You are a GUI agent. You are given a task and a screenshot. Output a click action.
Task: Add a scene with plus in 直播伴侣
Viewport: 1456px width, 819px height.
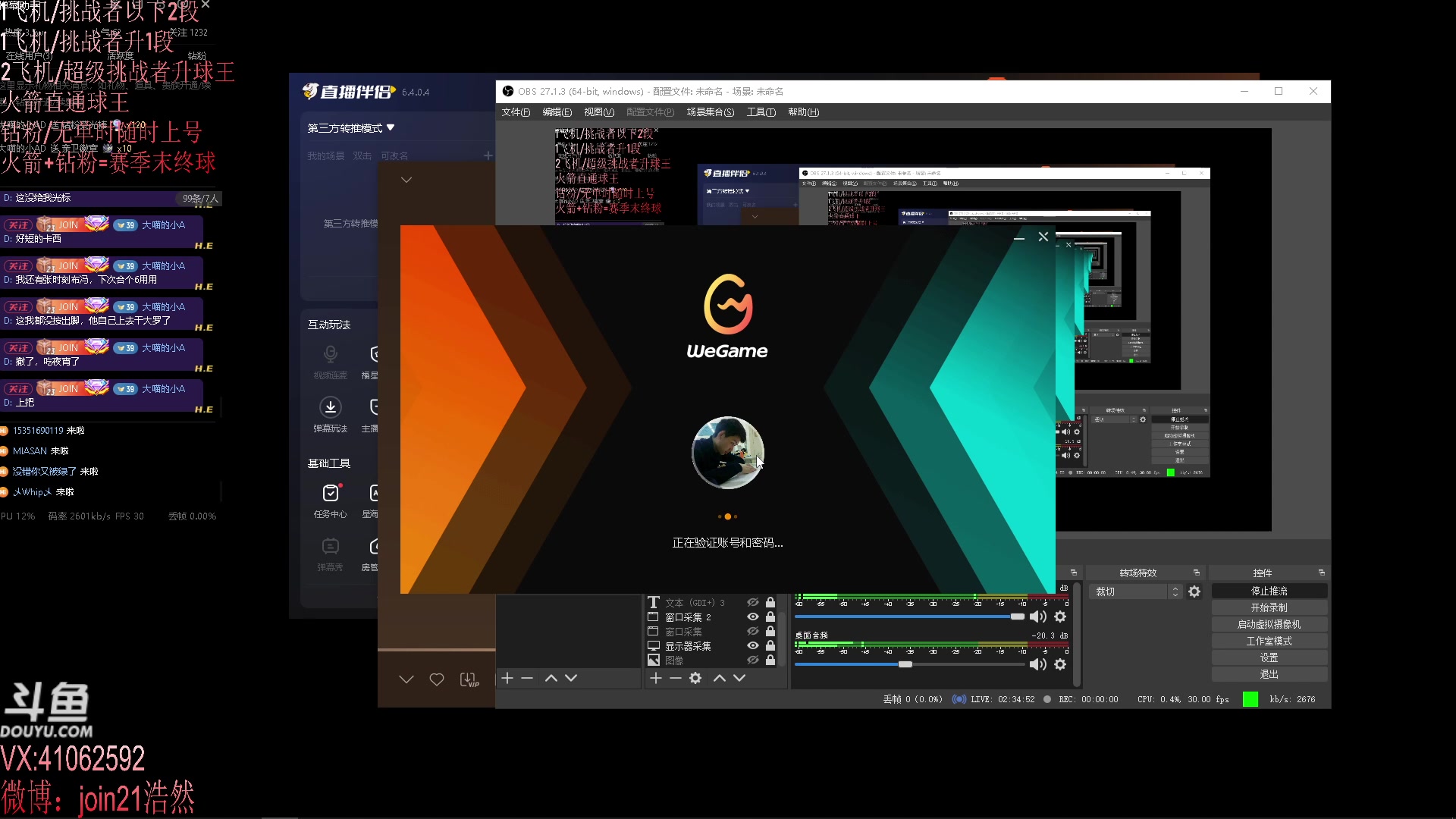coord(488,155)
